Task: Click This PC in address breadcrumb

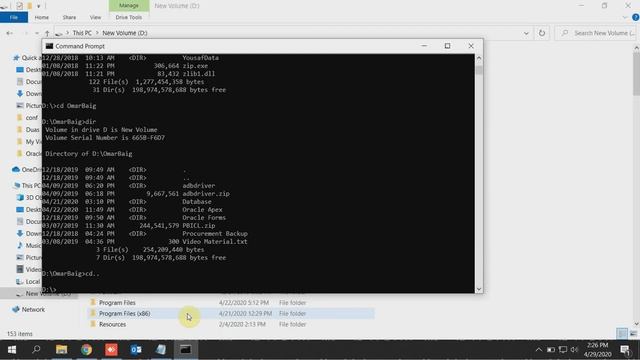Action: point(82,33)
